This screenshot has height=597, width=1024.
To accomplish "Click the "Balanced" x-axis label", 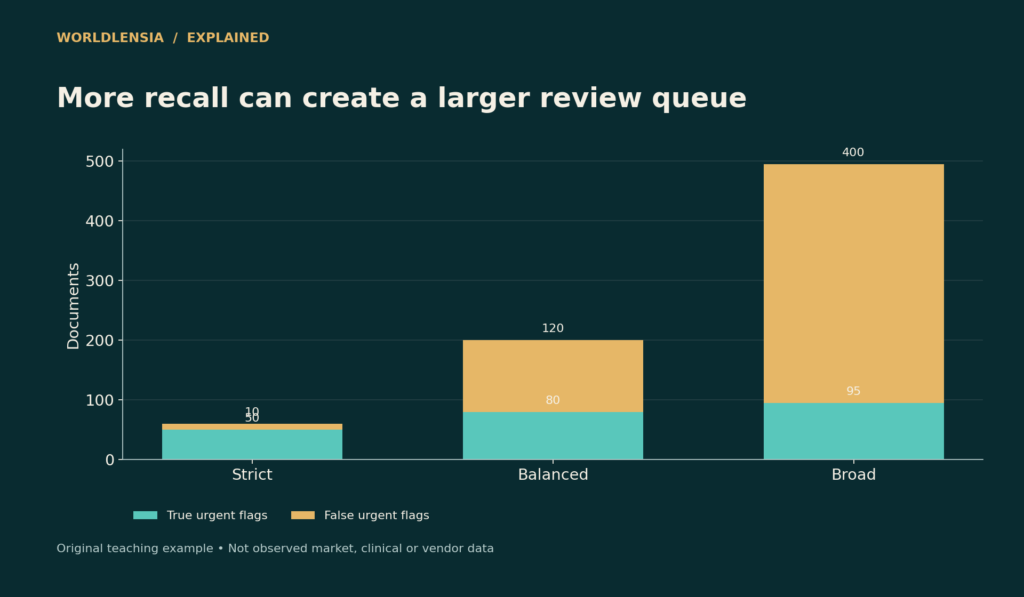I will pos(553,475).
